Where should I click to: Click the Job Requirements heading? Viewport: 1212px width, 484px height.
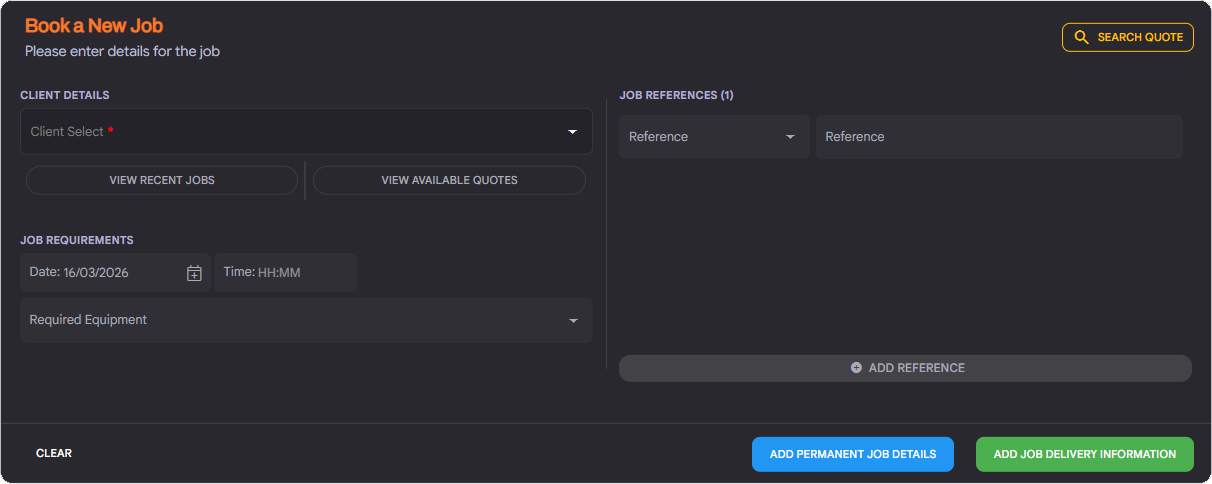coord(77,240)
